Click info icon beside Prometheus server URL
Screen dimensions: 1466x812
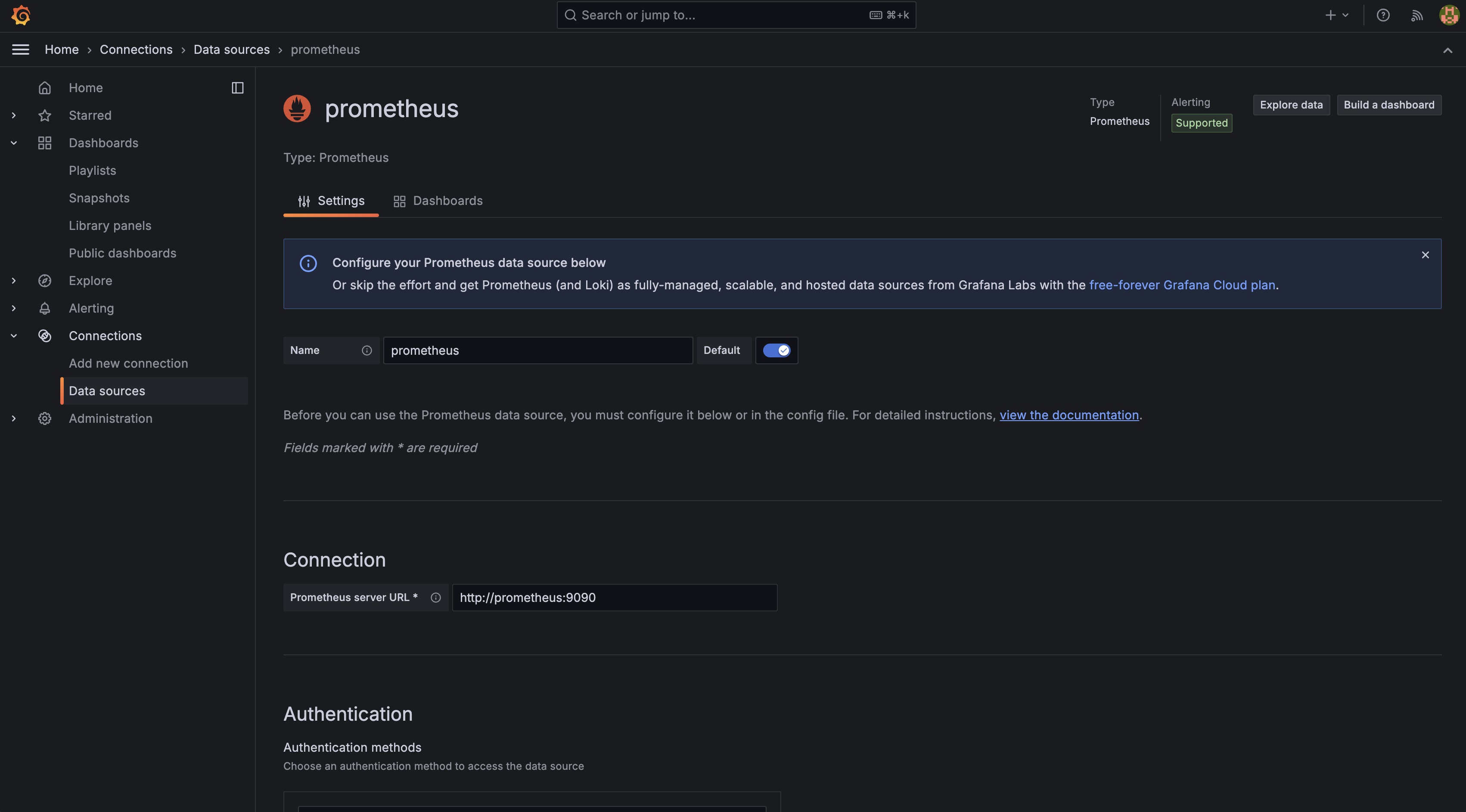(x=435, y=598)
